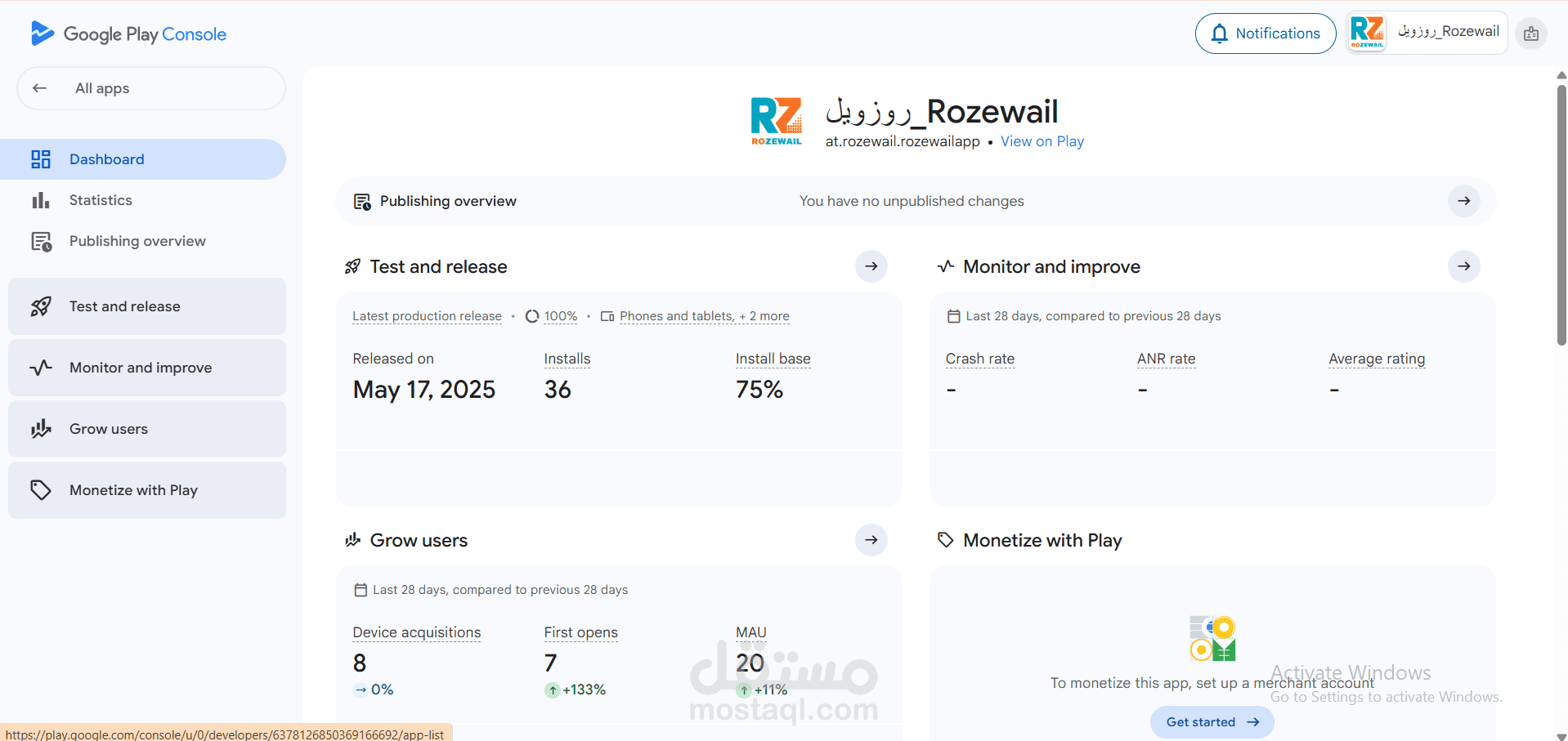Click the First opens metric label
This screenshot has width=1568, height=741.
coord(581,632)
